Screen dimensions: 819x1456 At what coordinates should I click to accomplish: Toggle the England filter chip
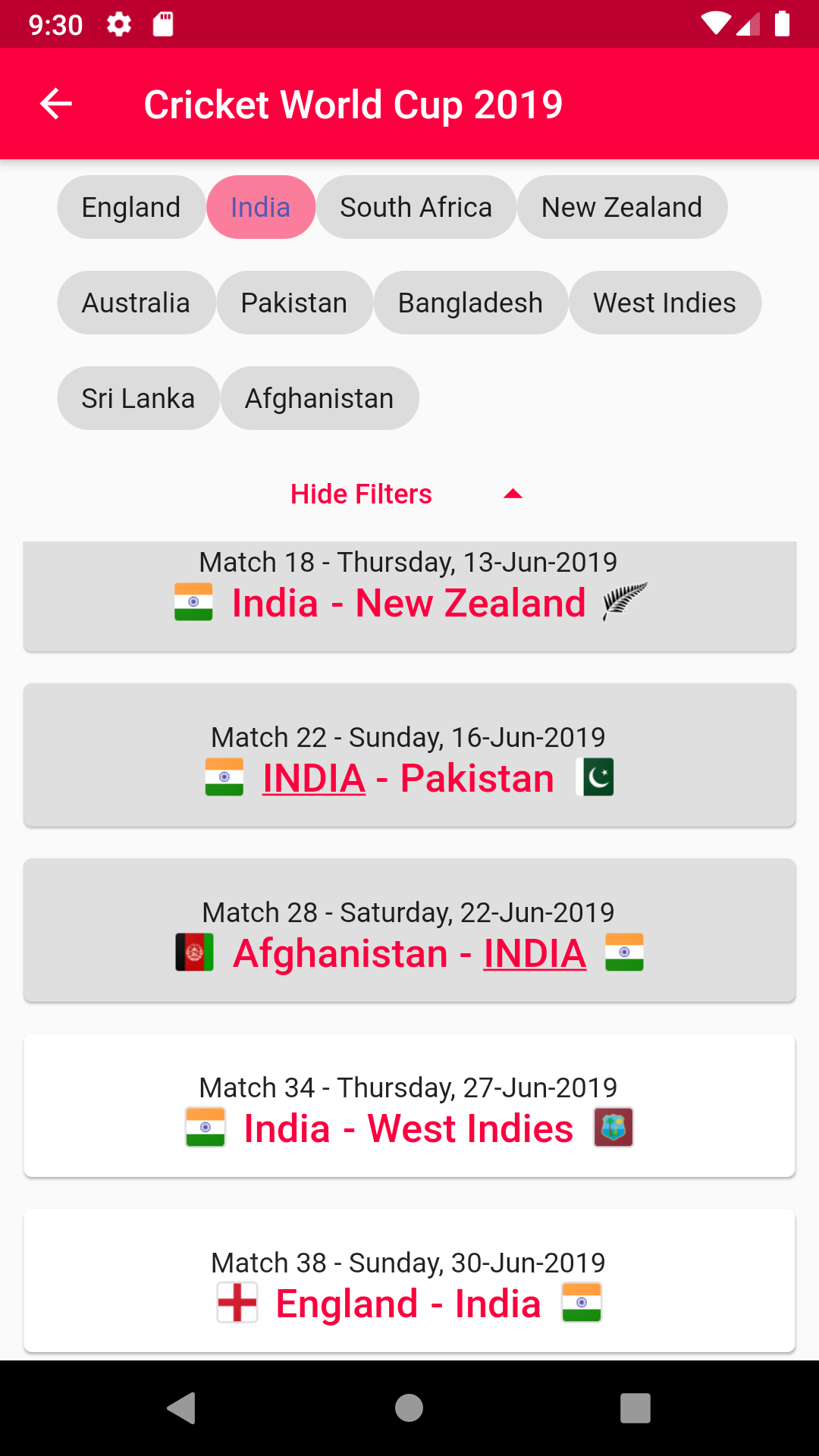pyautogui.click(x=130, y=207)
